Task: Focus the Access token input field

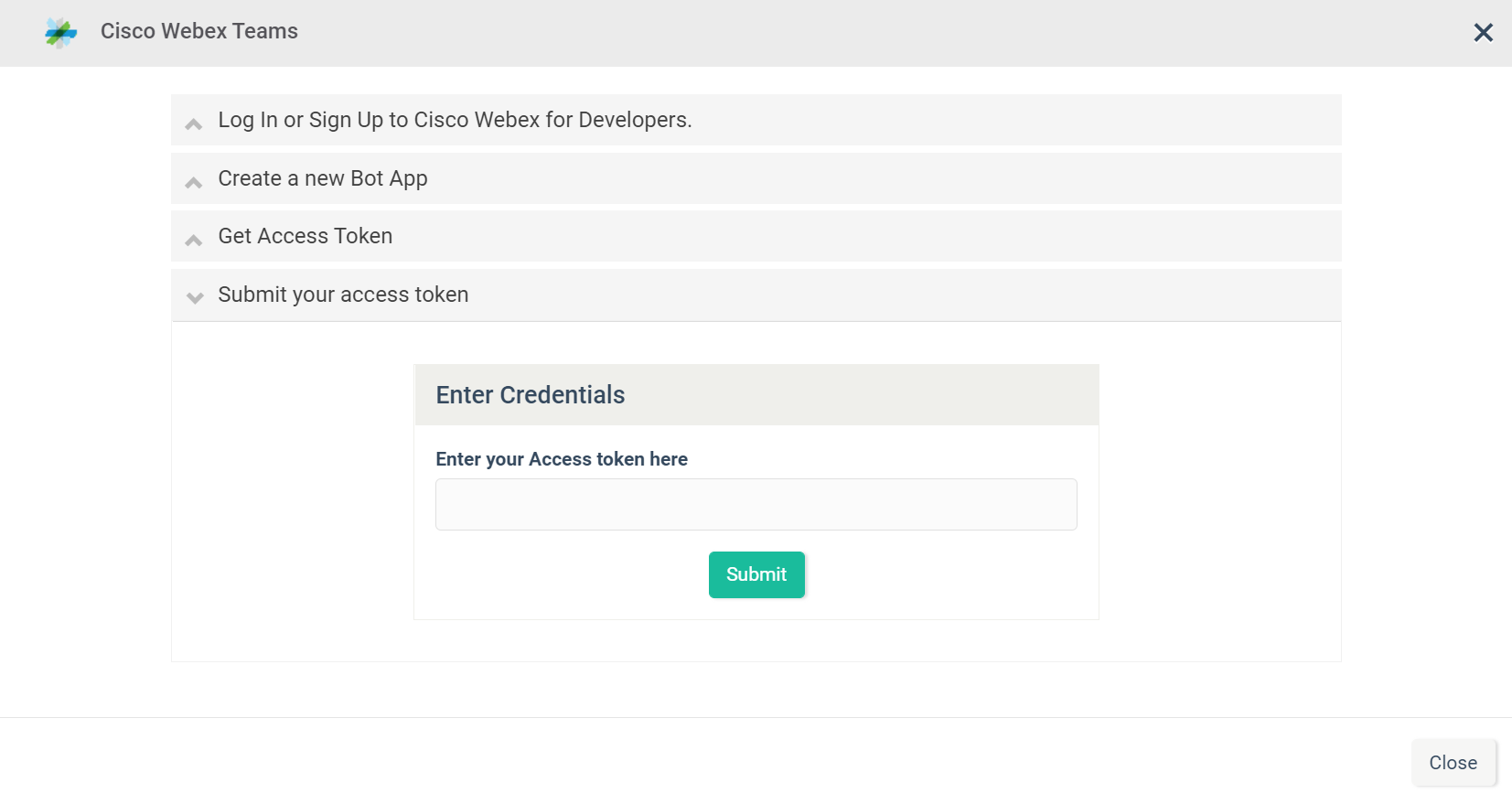Action: pos(756,504)
